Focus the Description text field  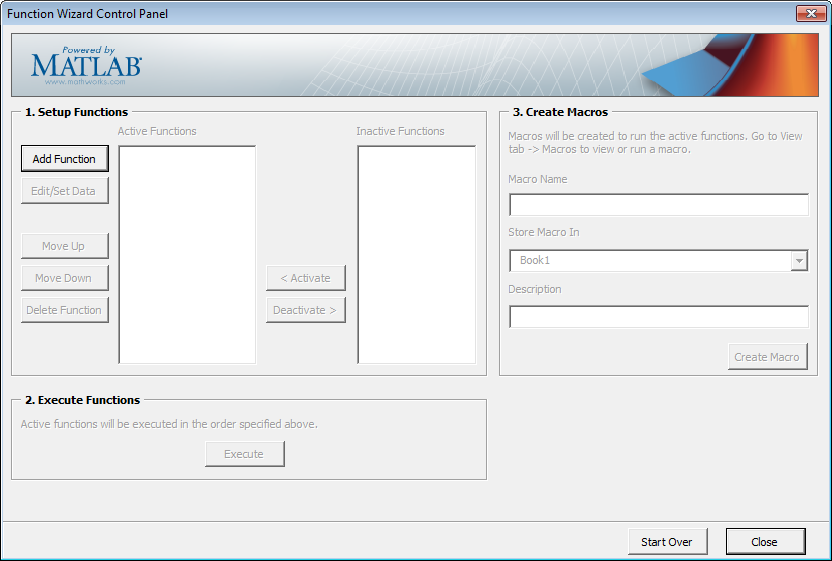[x=658, y=316]
